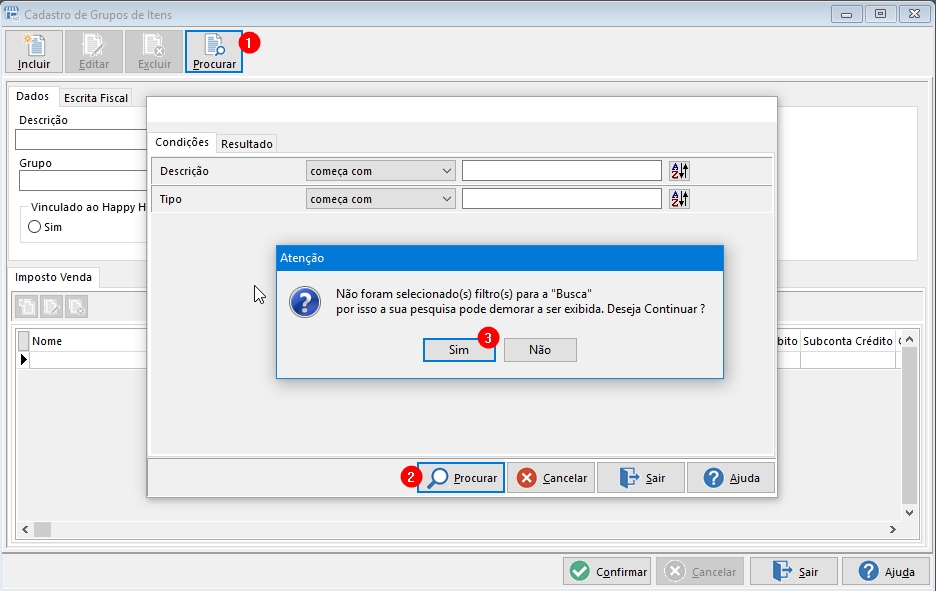Viewport: 936px width, 591px height.
Task: Click the Ajuda button at window bottom
Action: point(886,571)
